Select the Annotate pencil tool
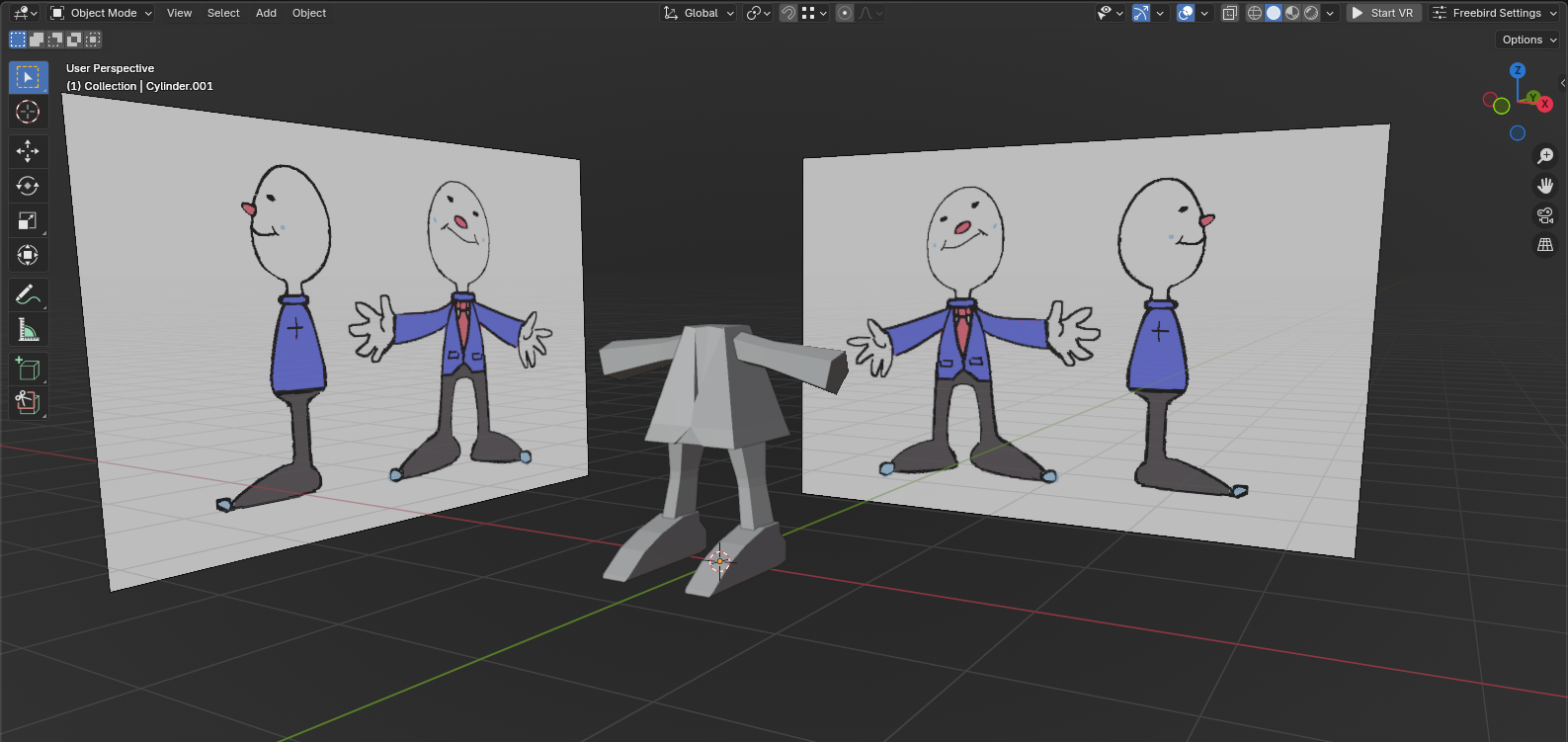 click(28, 294)
